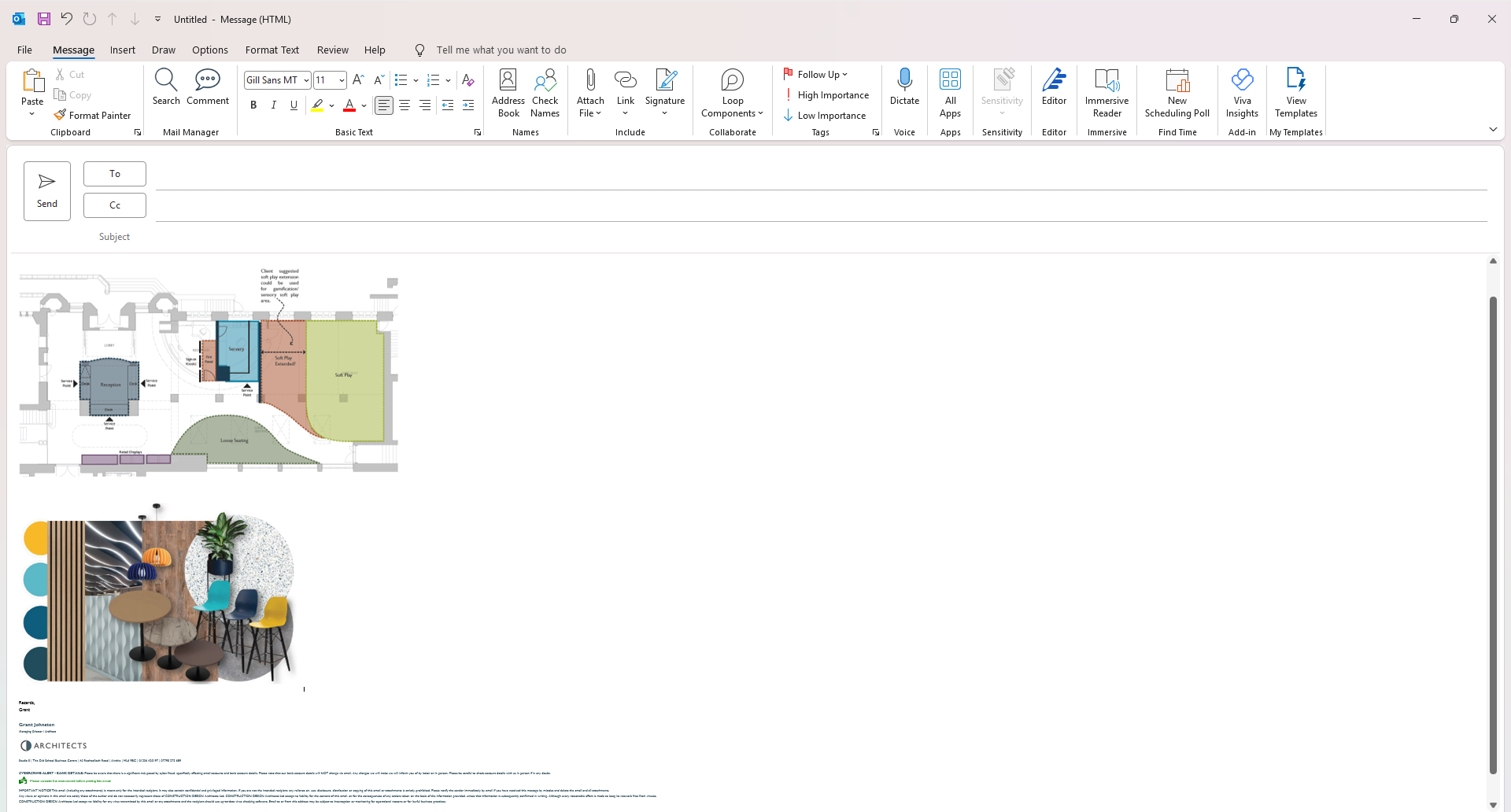Open the Immersive Reader
This screenshot has width=1511, height=812.
[1106, 92]
